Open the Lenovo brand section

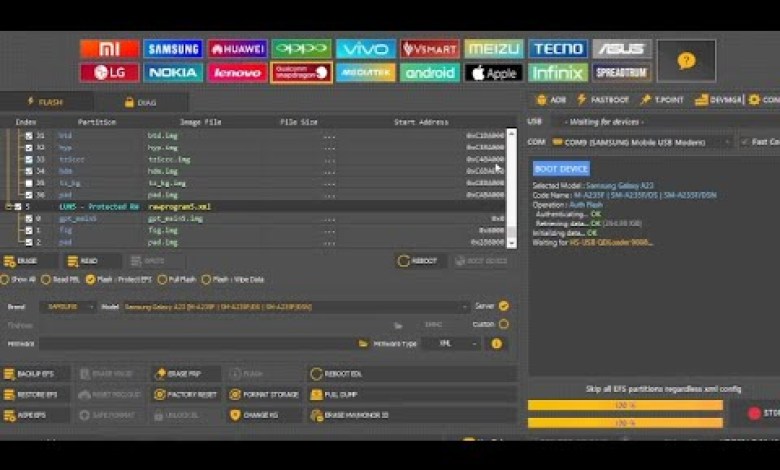tap(237, 73)
